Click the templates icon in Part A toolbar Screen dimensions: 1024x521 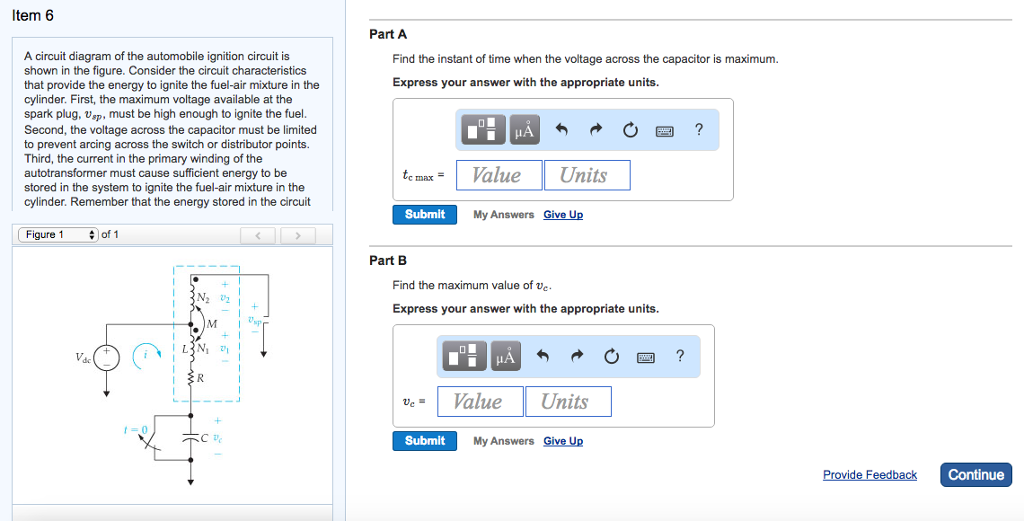(484, 129)
